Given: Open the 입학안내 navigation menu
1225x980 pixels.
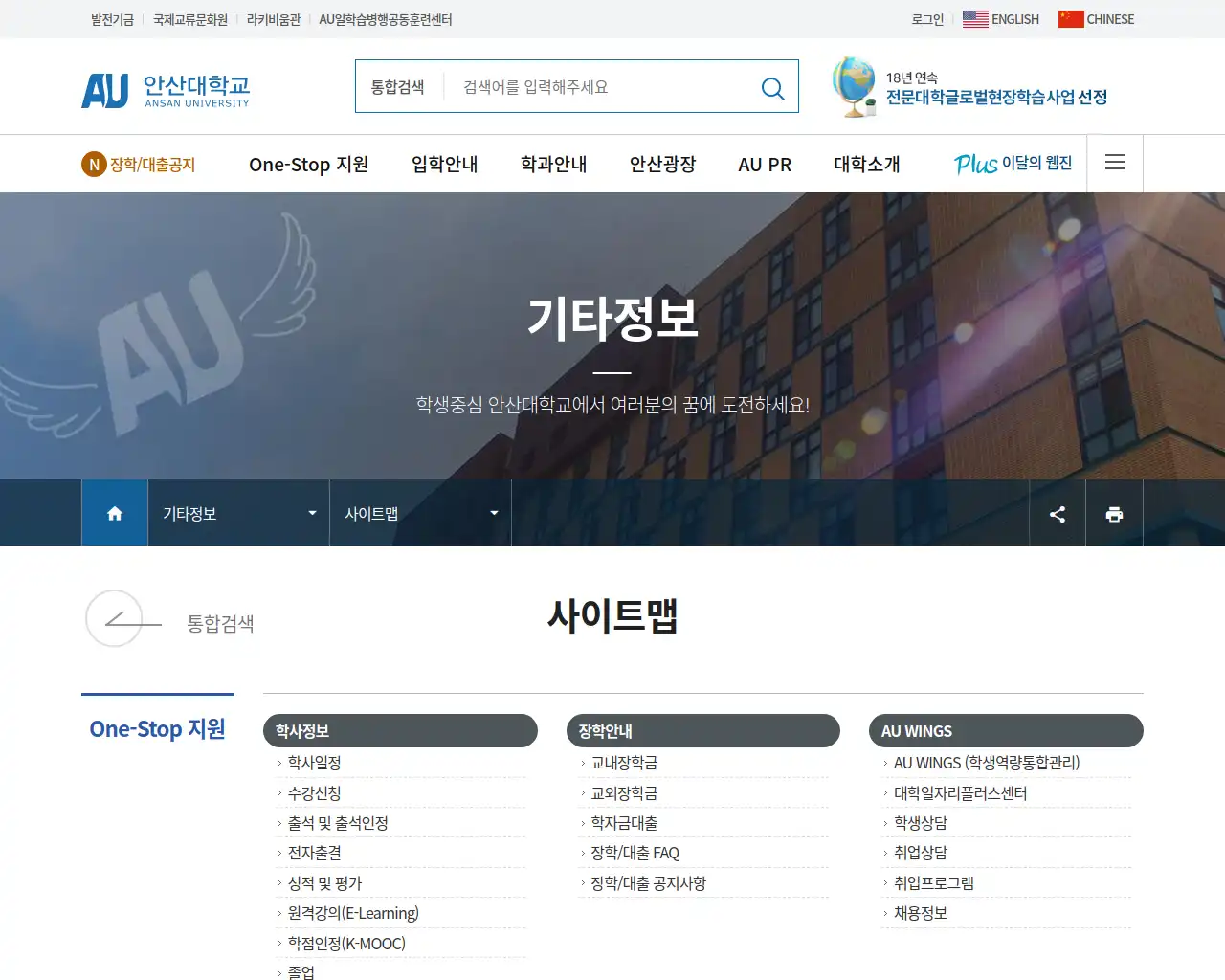Looking at the screenshot, I should pyautogui.click(x=443, y=164).
